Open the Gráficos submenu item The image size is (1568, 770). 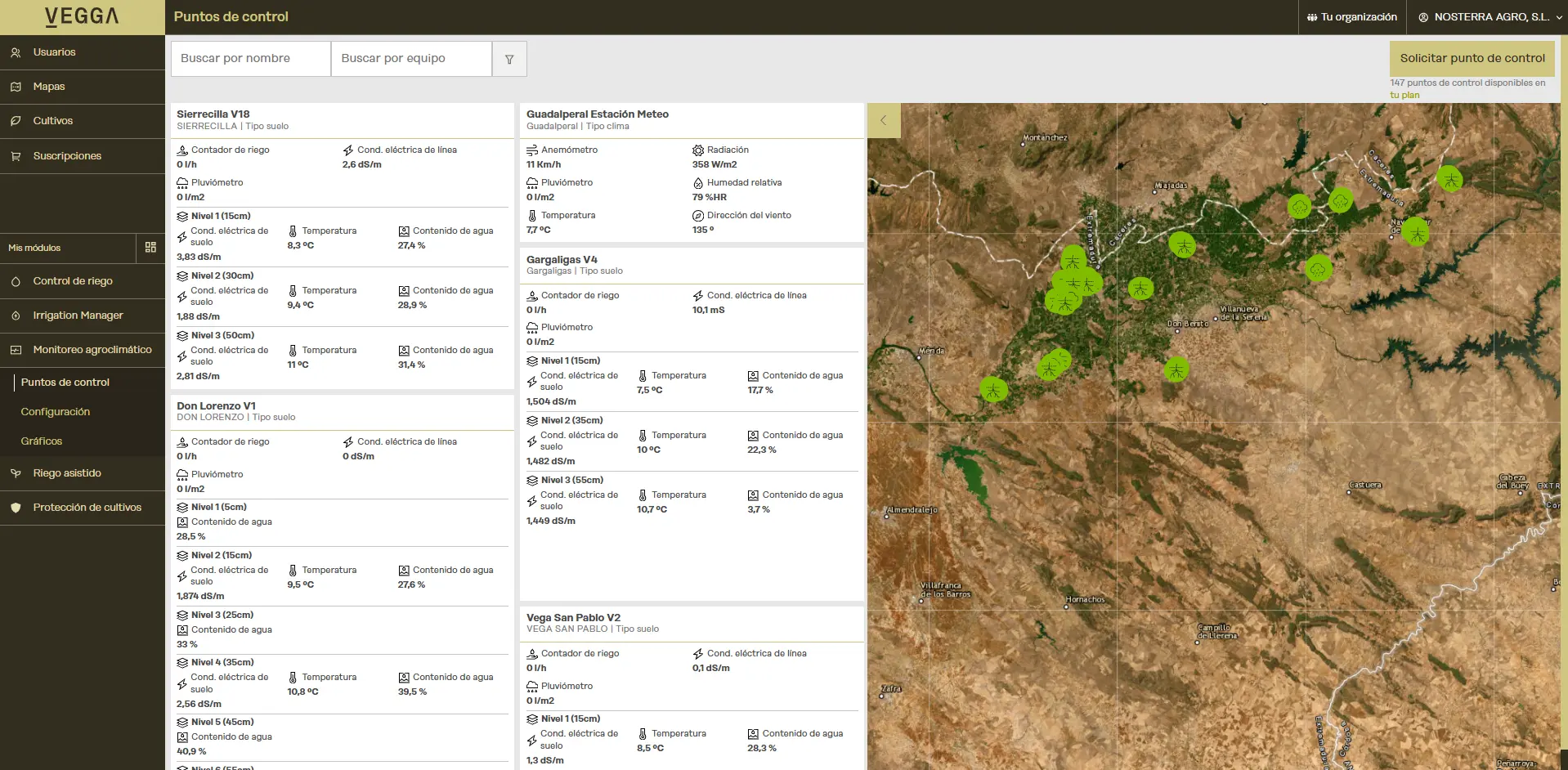point(42,441)
